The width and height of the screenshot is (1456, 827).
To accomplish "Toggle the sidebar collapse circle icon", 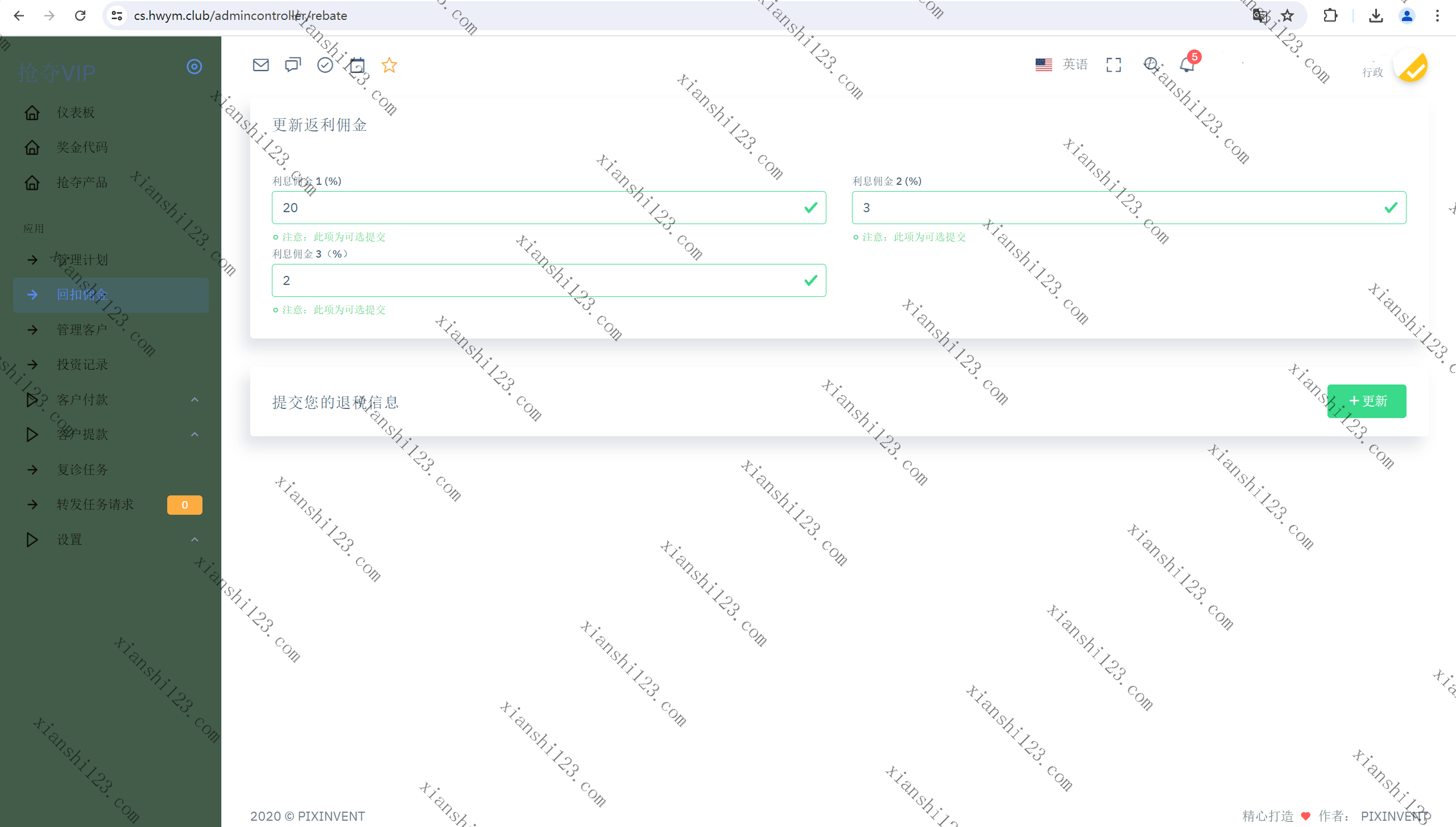I will 195,67.
